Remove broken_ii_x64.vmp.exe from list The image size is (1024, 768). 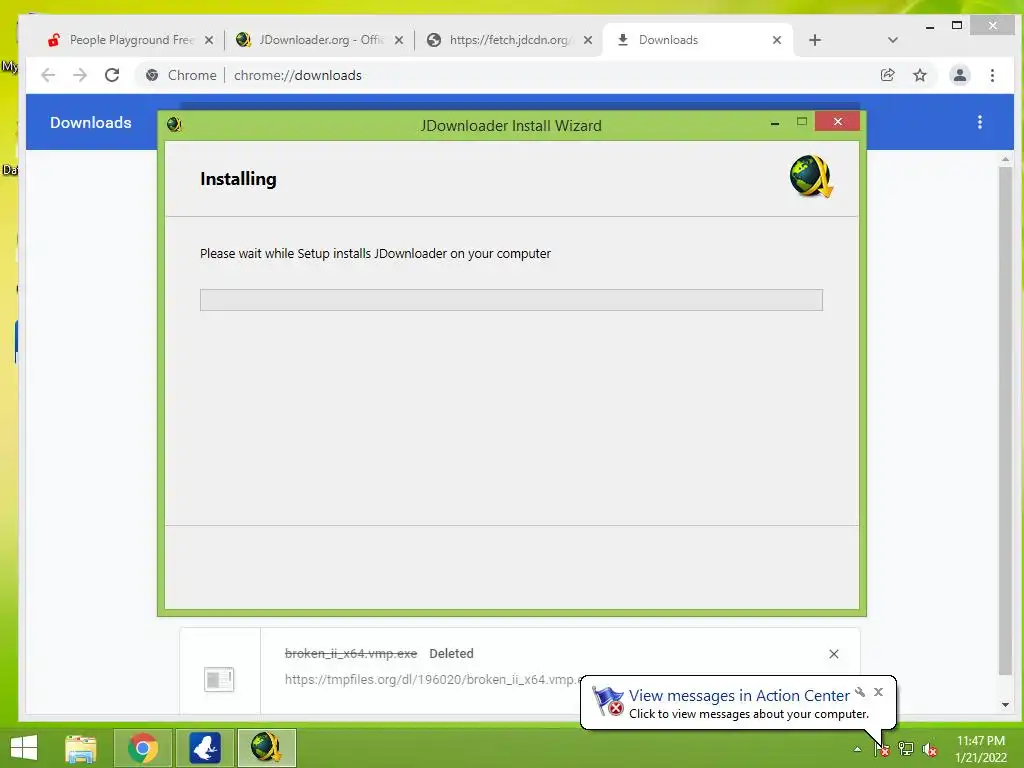[x=833, y=654]
